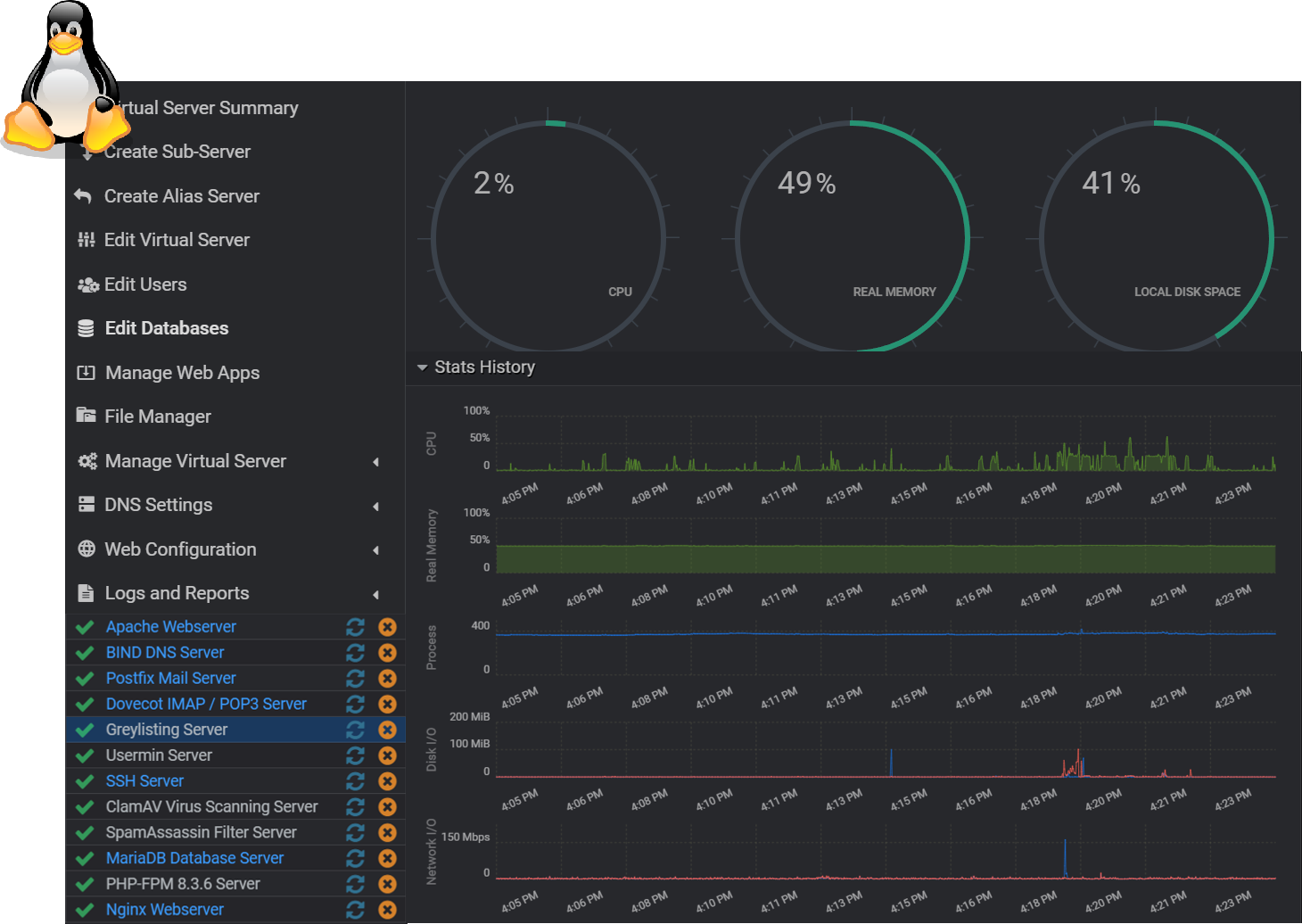Click the File Manager folder icon
The width and height of the screenshot is (1302, 924).
86,416
